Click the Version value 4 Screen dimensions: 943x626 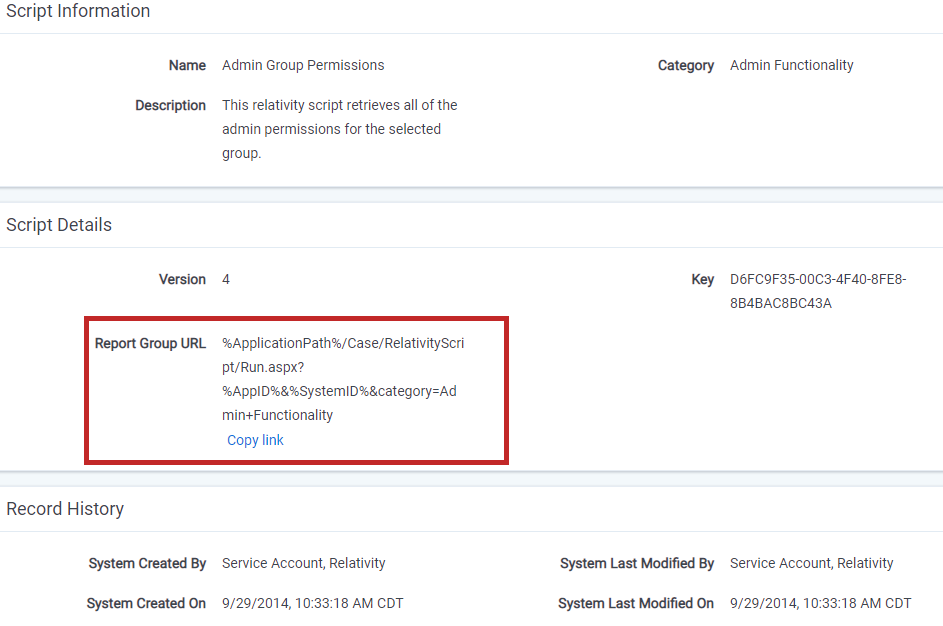(x=226, y=279)
